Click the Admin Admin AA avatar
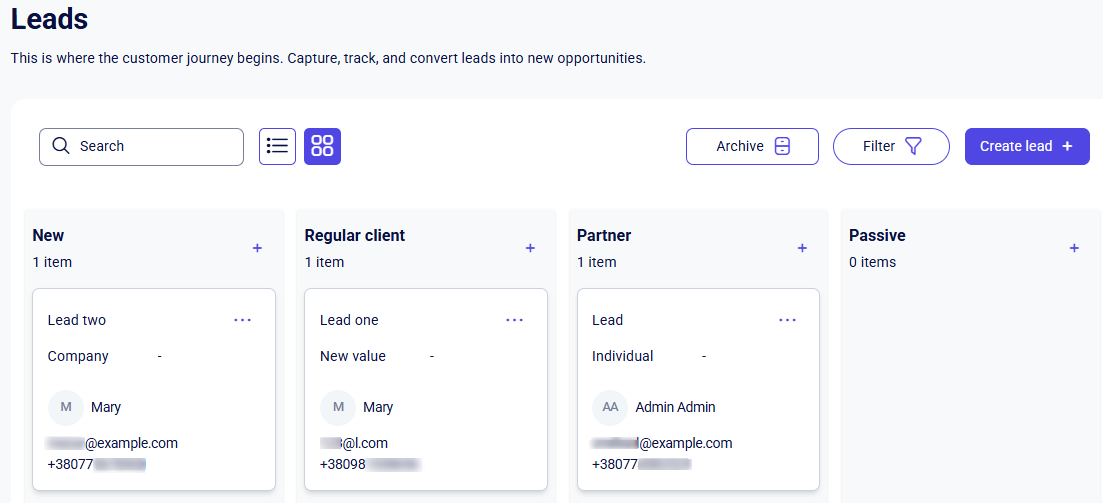Viewport: 1103px width, 503px height. (609, 407)
